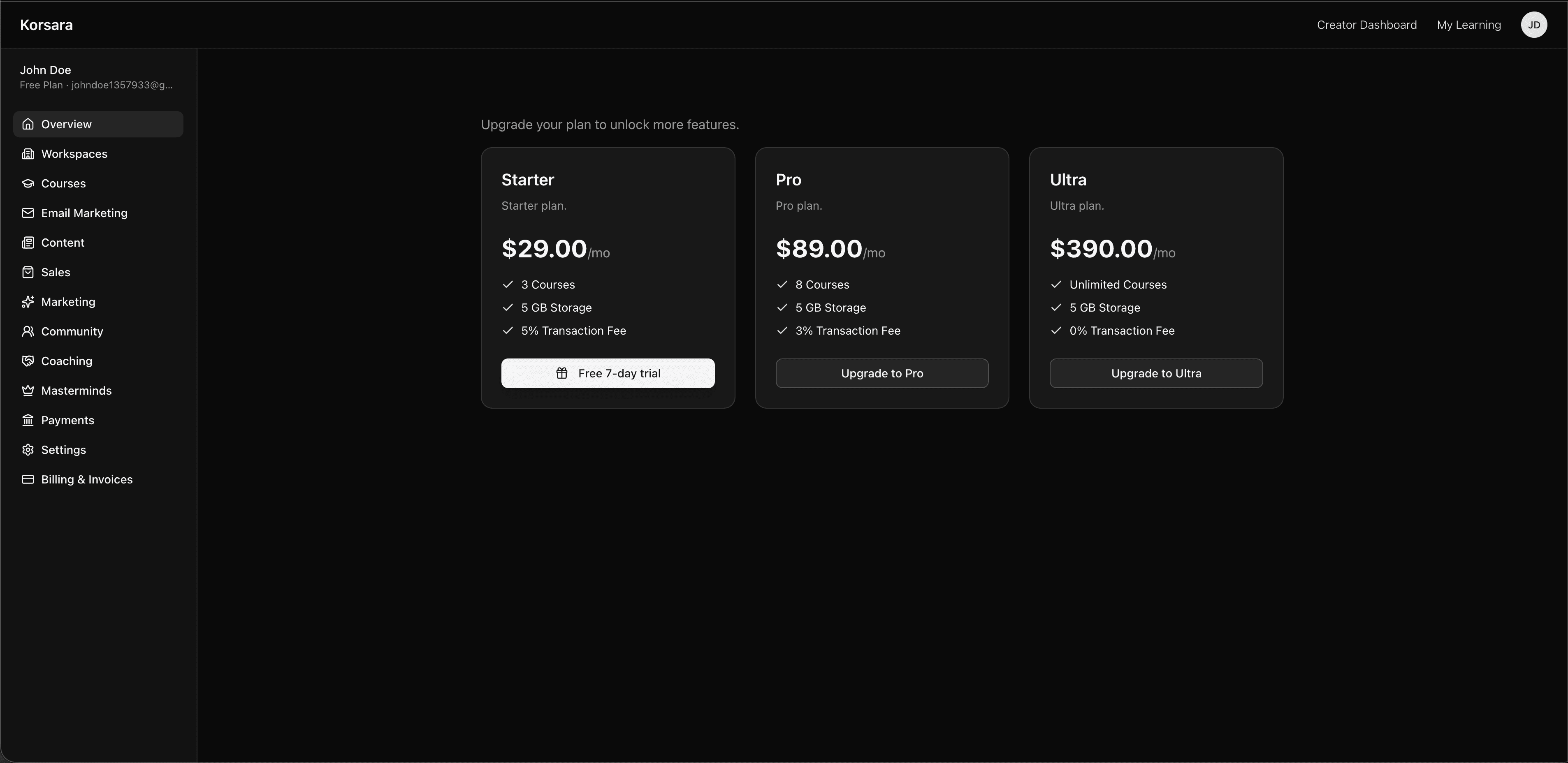Click Upgrade to Pro
This screenshot has height=763, width=1568.
point(881,373)
